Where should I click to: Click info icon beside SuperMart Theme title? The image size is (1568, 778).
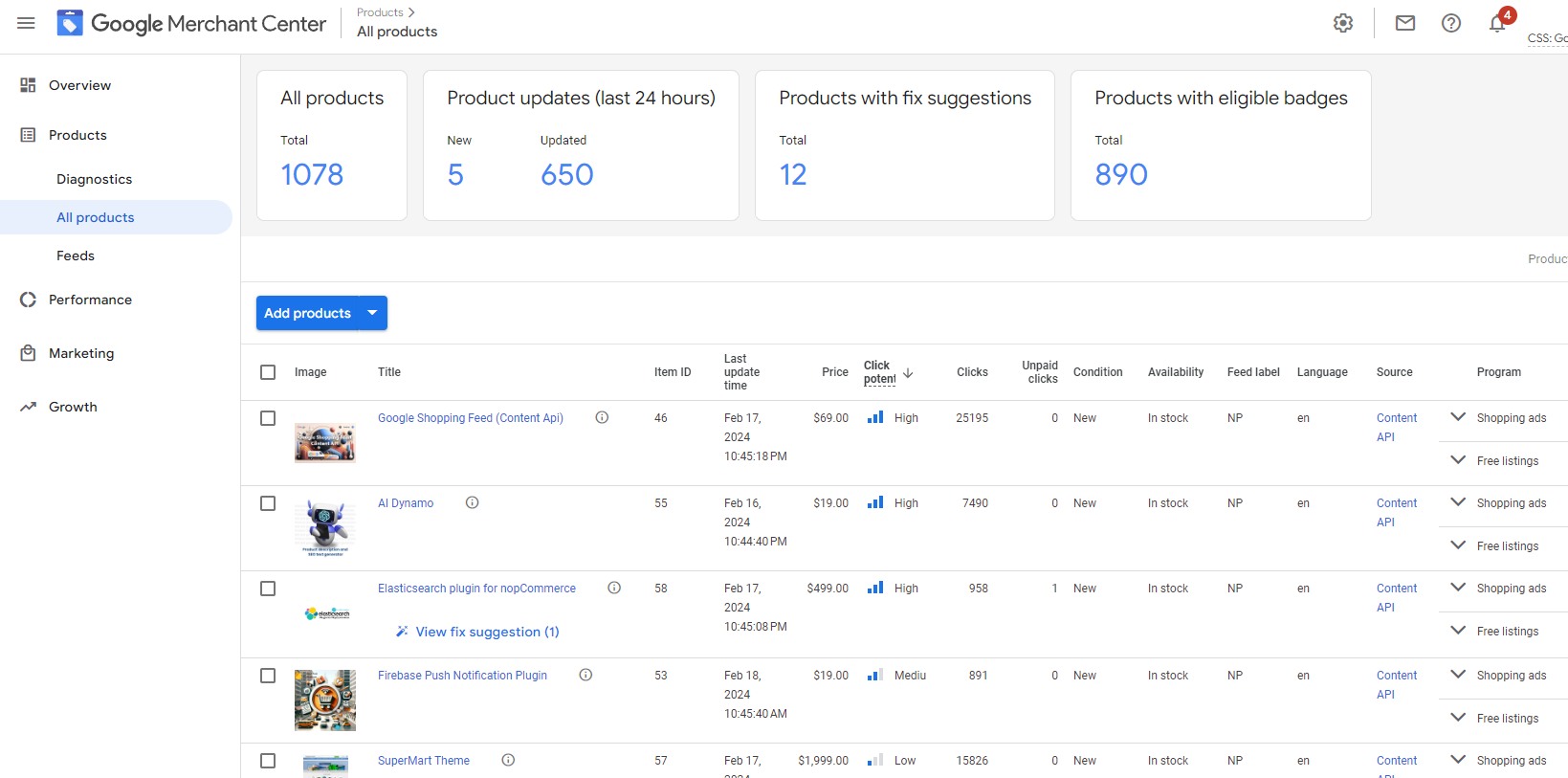[508, 760]
